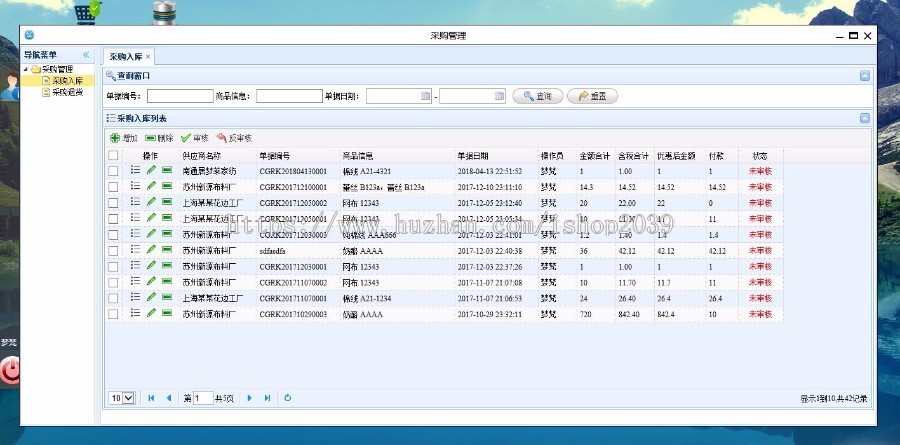This screenshot has width=900, height=445.
Task: Delete the CGRK201804130001 row via green minus icon
Action: pos(167,170)
